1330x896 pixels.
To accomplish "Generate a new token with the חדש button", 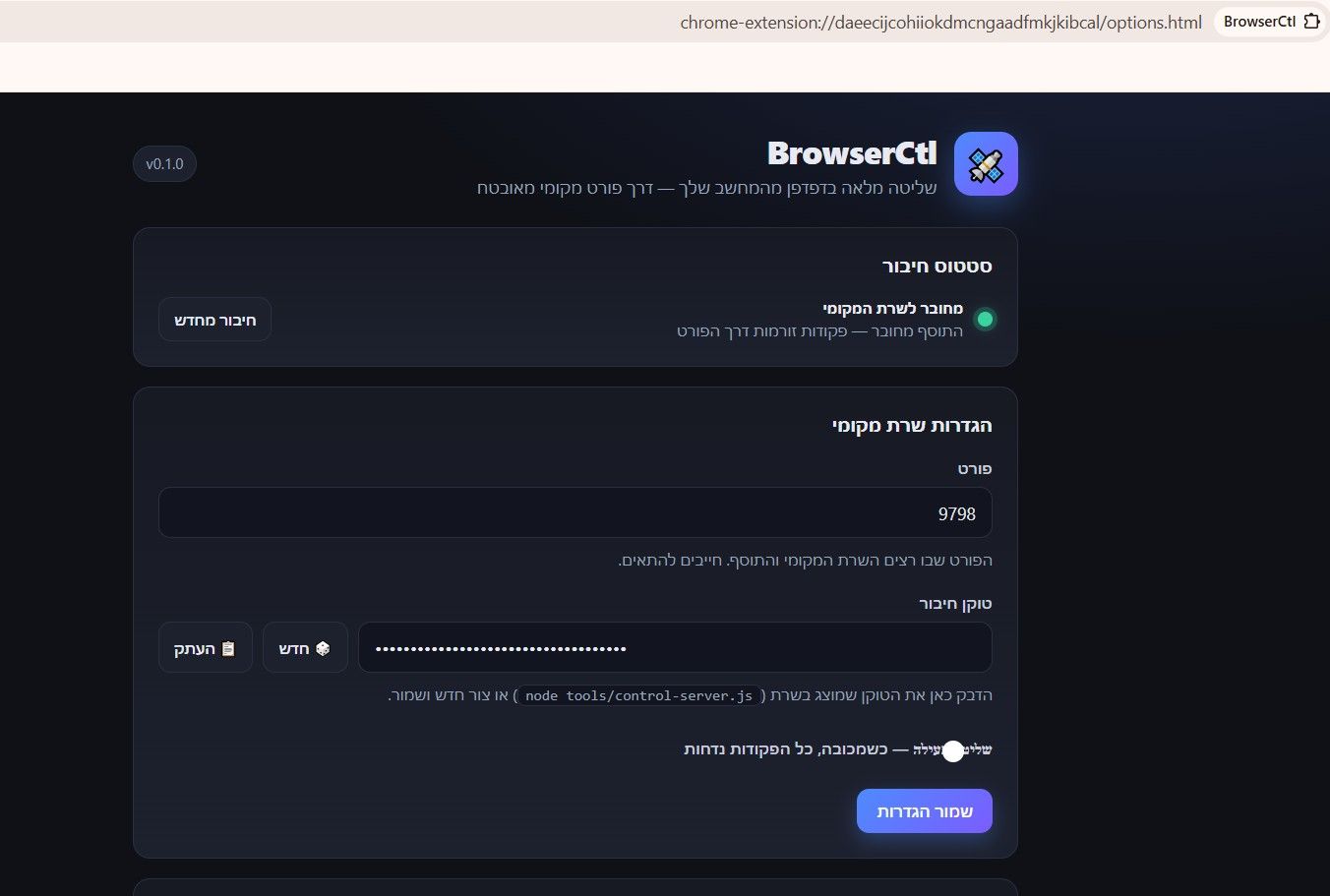I will coord(305,648).
